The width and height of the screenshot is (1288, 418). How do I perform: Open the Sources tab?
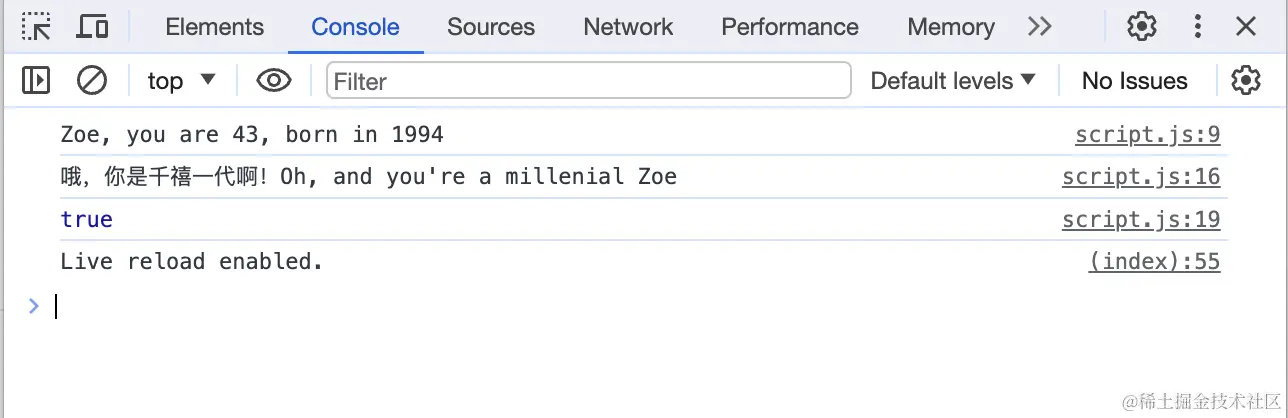(x=491, y=27)
